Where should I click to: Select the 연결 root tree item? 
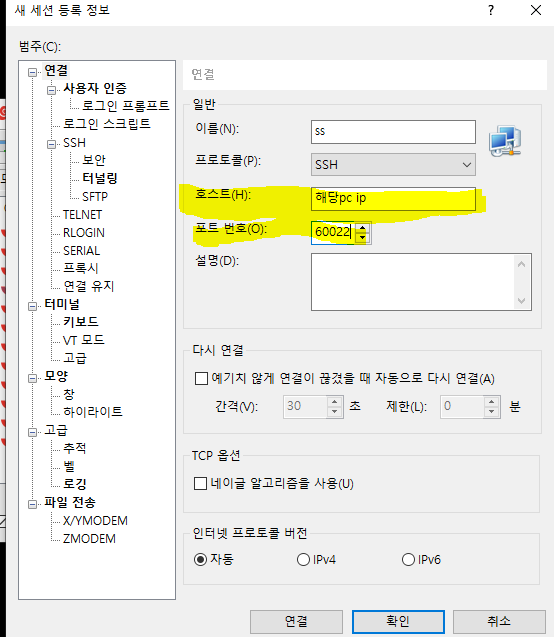tap(56, 71)
